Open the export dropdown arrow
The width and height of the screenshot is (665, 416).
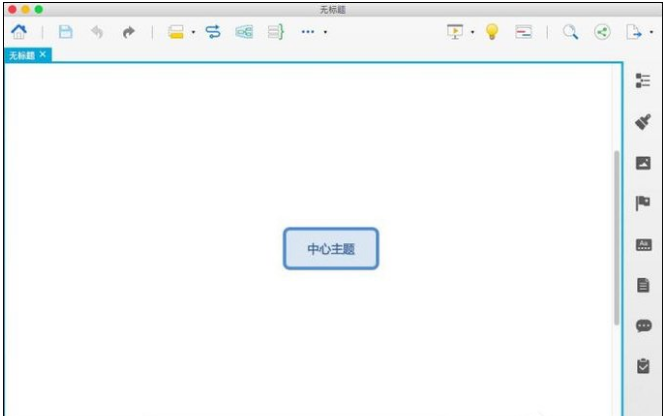click(651, 32)
